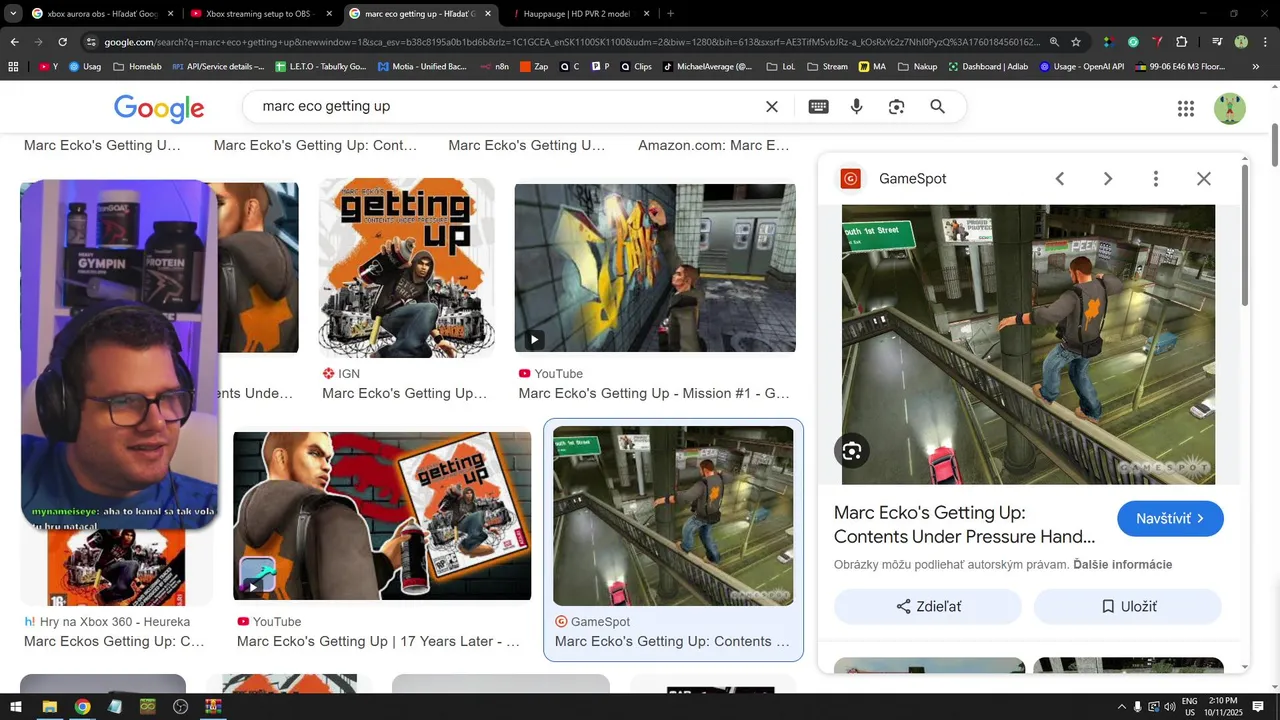
Task: Open the Zap bookmark
Action: [534, 67]
